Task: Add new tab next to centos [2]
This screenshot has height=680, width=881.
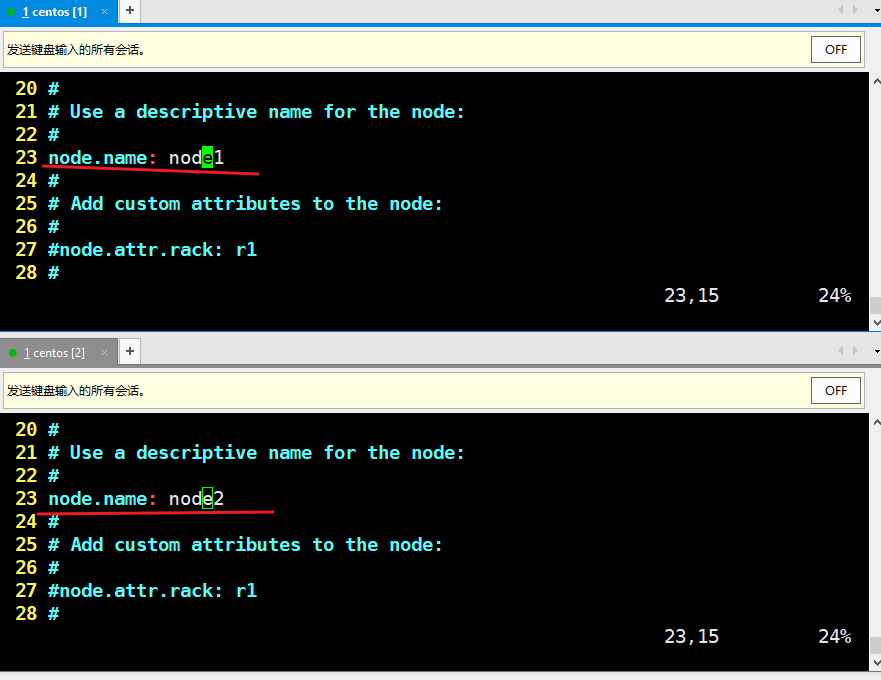Action: (130, 352)
